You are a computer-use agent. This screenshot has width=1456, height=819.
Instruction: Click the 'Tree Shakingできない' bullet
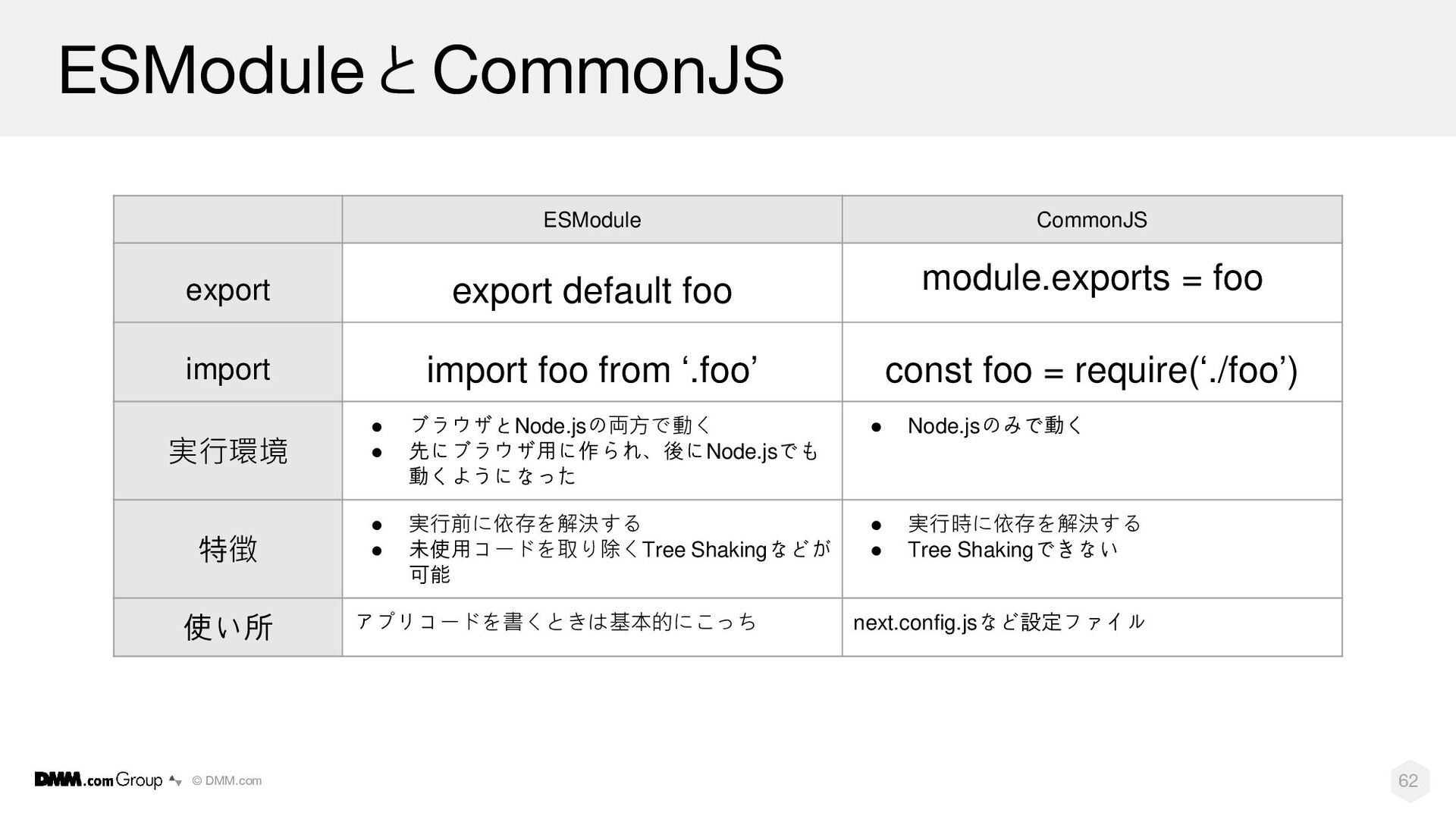click(1012, 550)
